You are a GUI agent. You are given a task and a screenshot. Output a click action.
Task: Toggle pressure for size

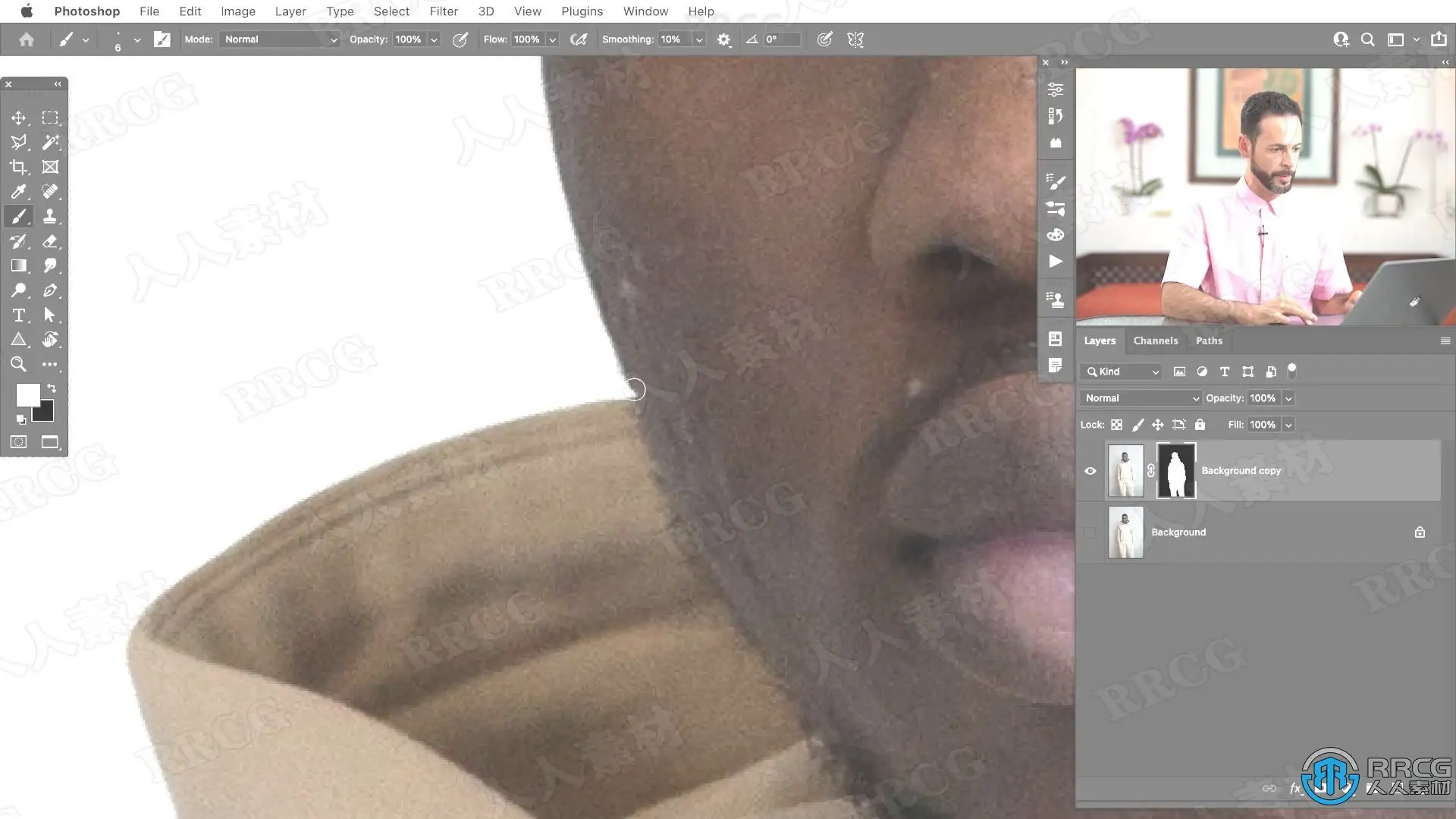pyautogui.click(x=825, y=39)
